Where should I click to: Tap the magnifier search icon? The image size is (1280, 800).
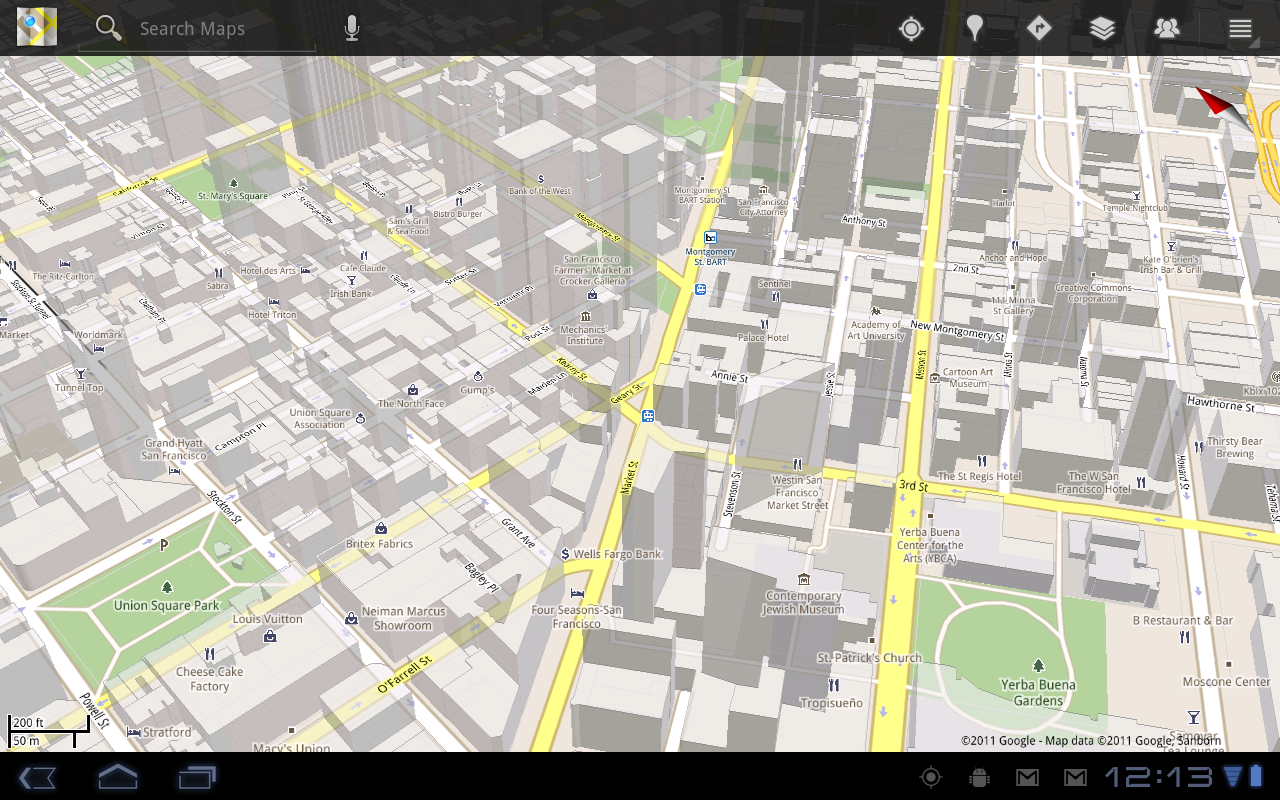click(x=108, y=28)
